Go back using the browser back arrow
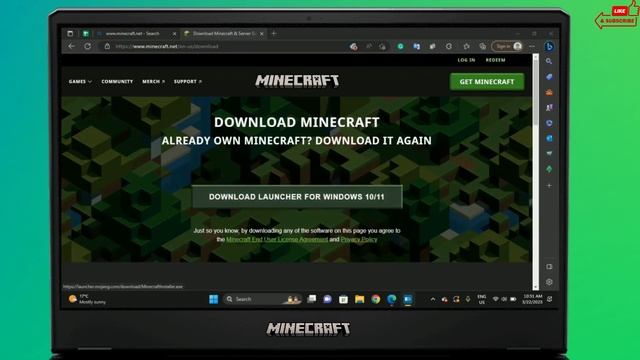 [x=72, y=46]
